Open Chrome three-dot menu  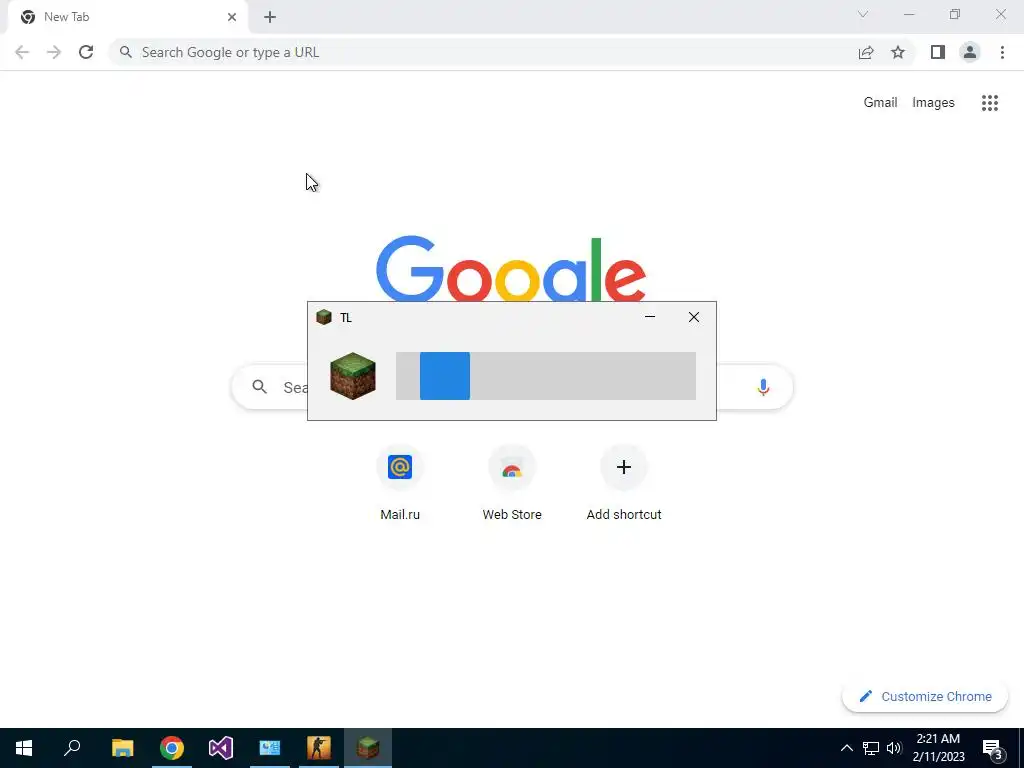(x=1002, y=52)
